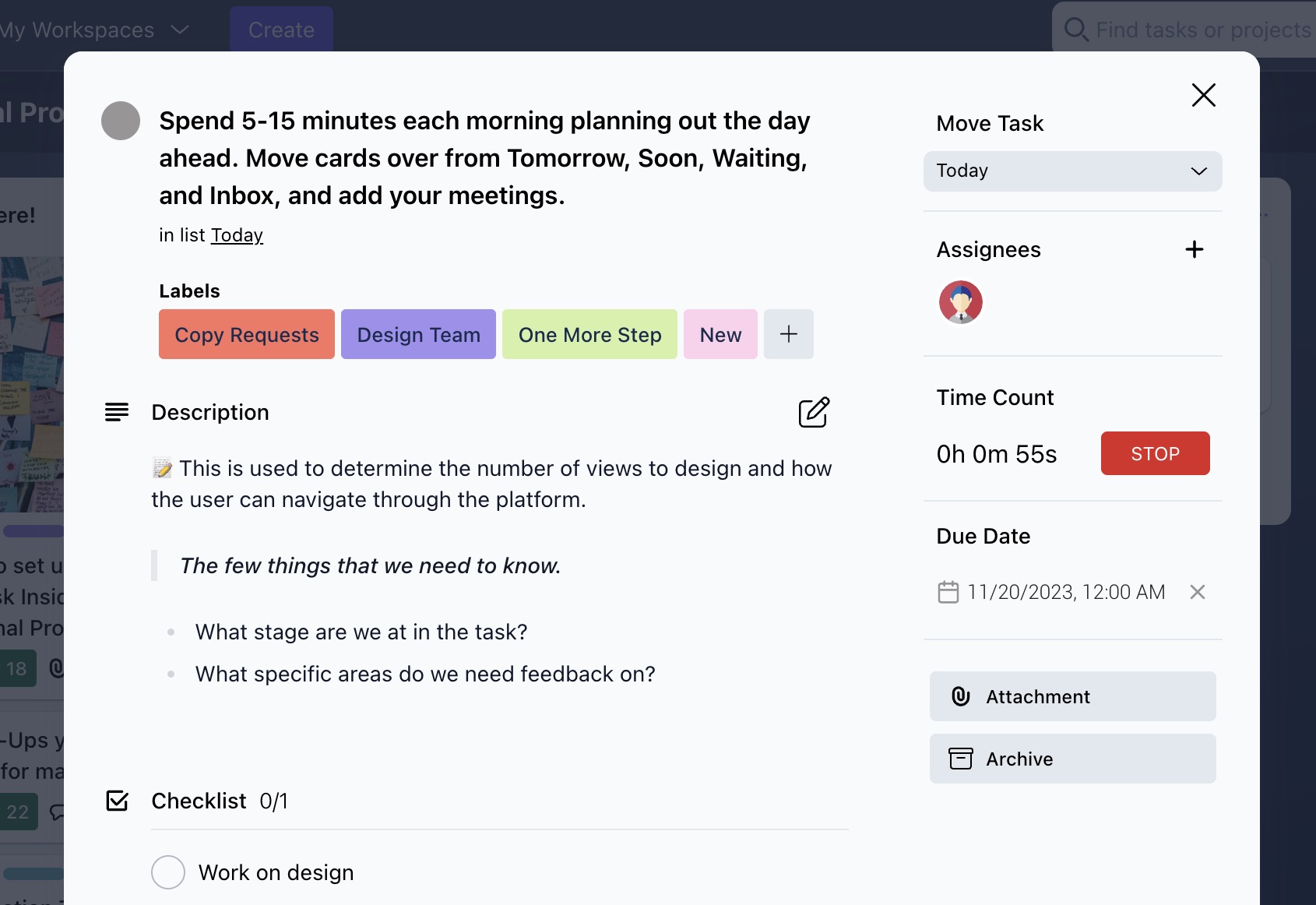Image resolution: width=1316 pixels, height=905 pixels.
Task: Click the checklist checkmark icon
Action: pyautogui.click(x=117, y=800)
